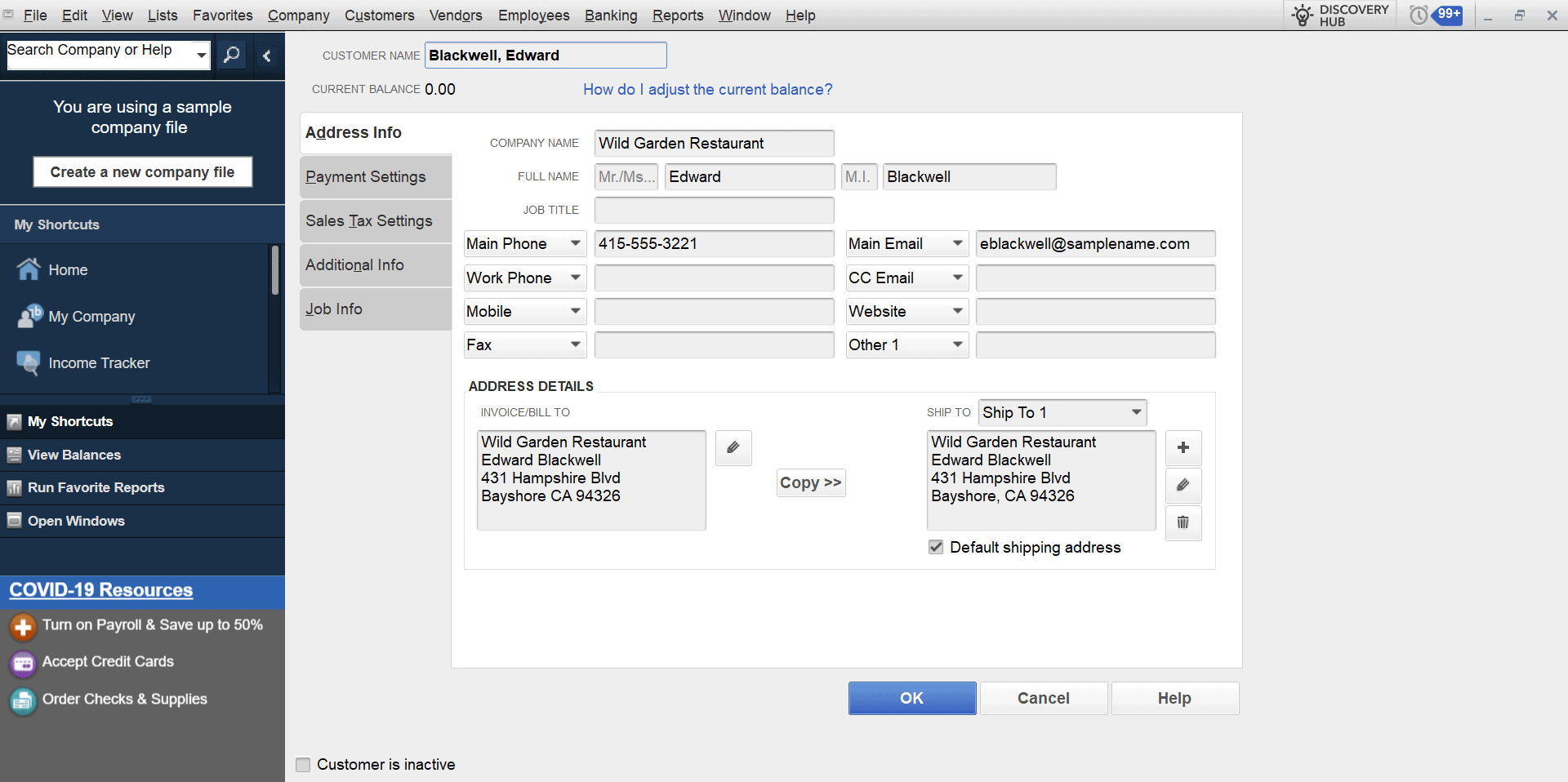This screenshot has width=1568, height=782.
Task: Select Open Windows panel icon
Action: pyautogui.click(x=14, y=521)
